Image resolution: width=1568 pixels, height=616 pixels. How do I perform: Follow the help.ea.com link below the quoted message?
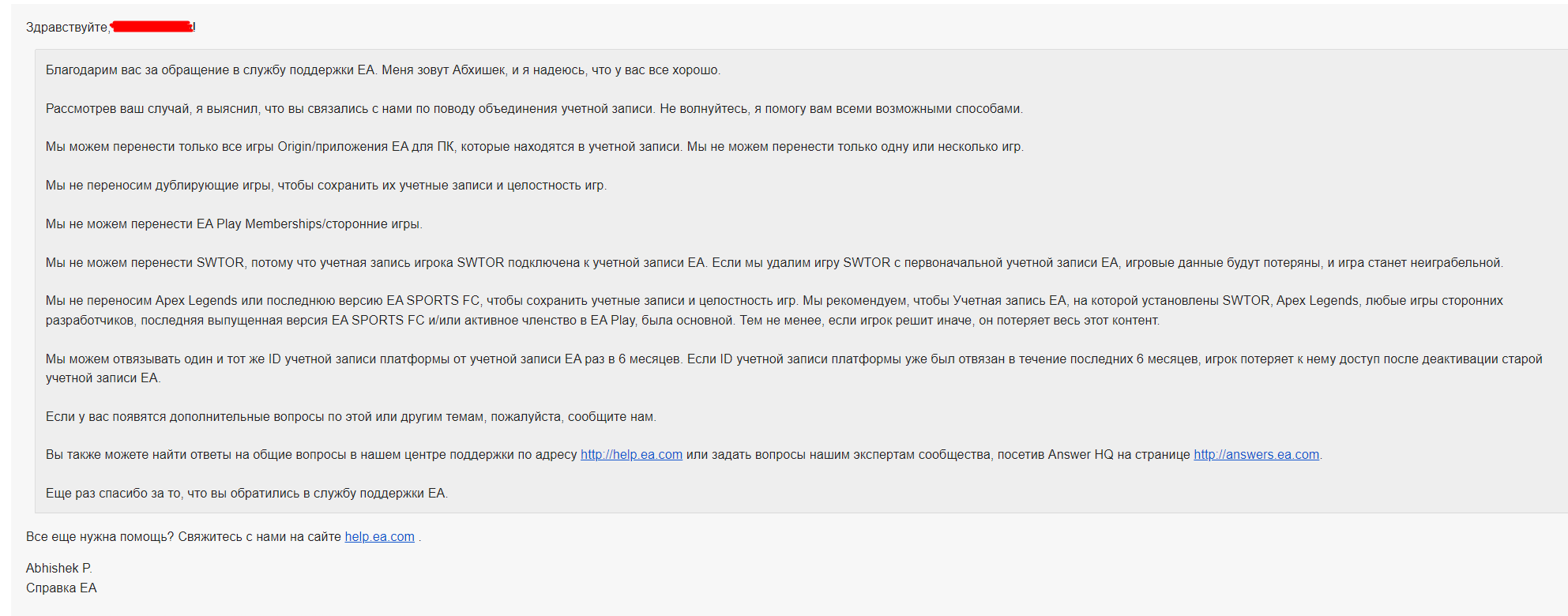[379, 537]
